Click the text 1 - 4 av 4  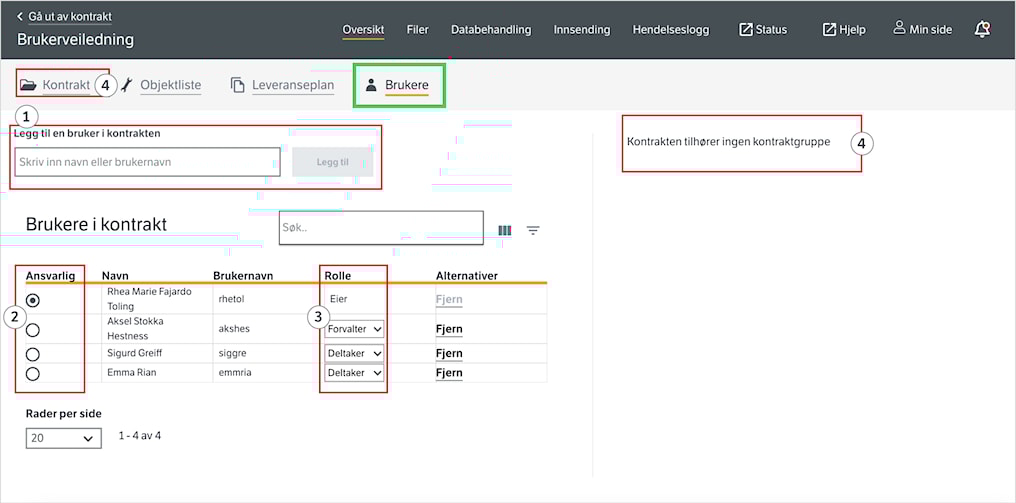pos(139,436)
